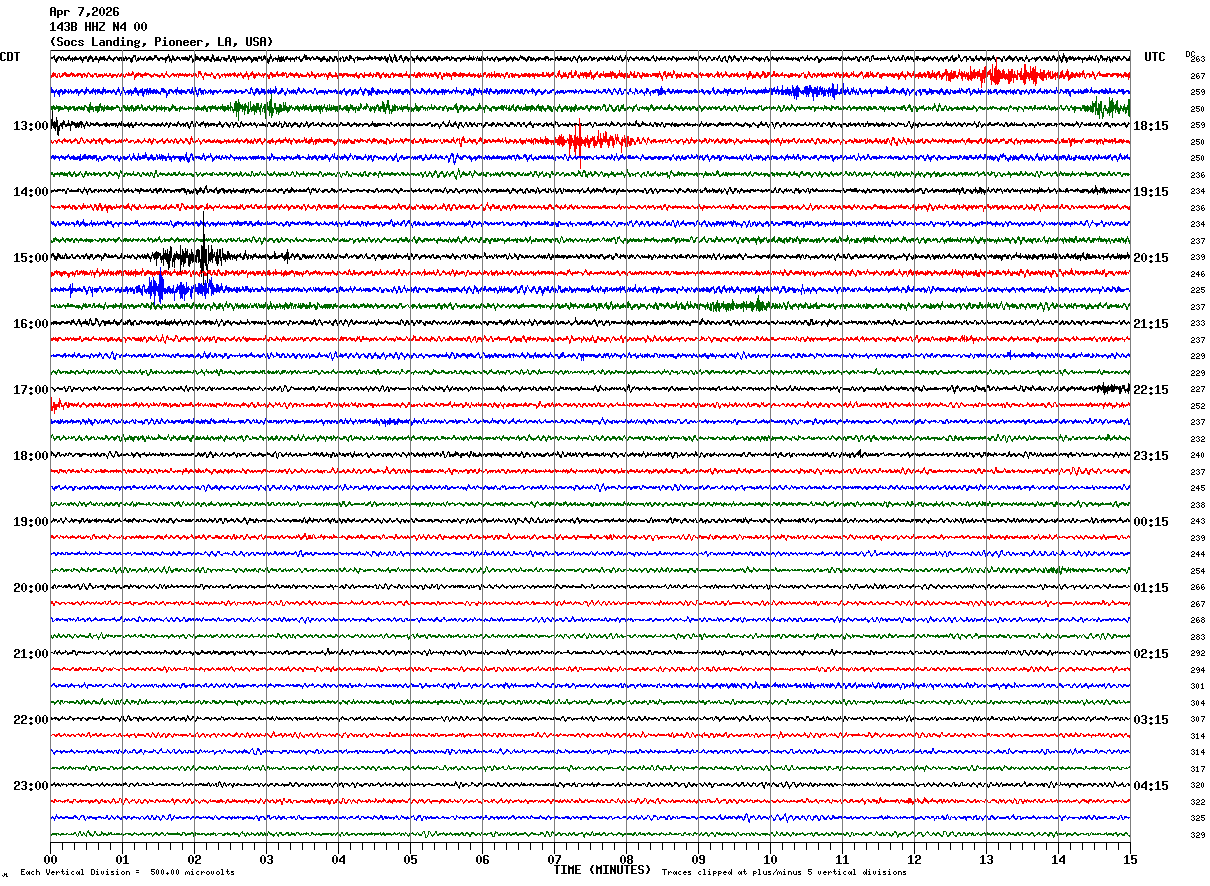Viewport: 1210px width, 886px height.
Task: Click the UTC timezone label
Action: [x=1155, y=57]
